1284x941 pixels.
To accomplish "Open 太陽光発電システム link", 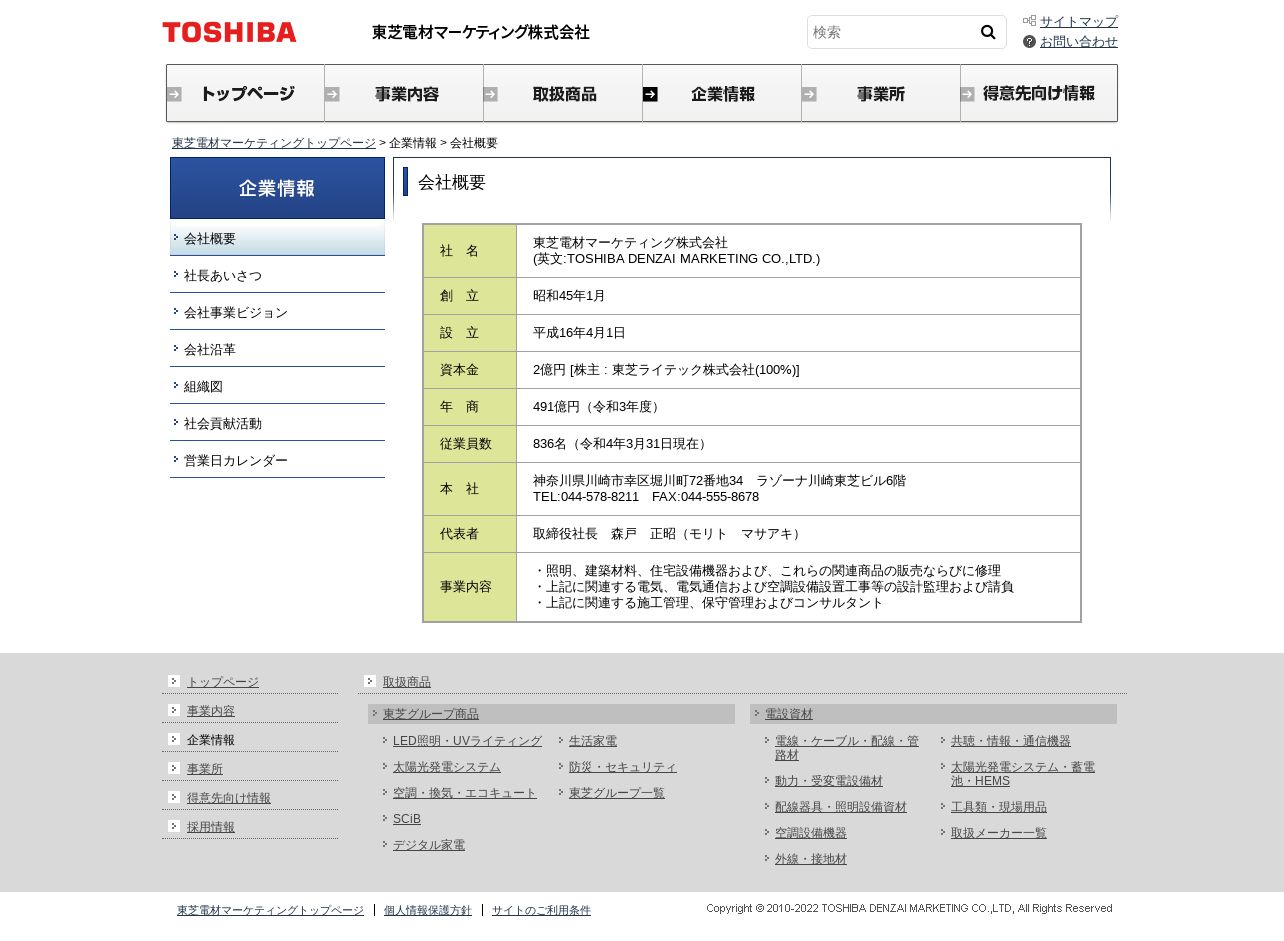I will coord(447,767).
